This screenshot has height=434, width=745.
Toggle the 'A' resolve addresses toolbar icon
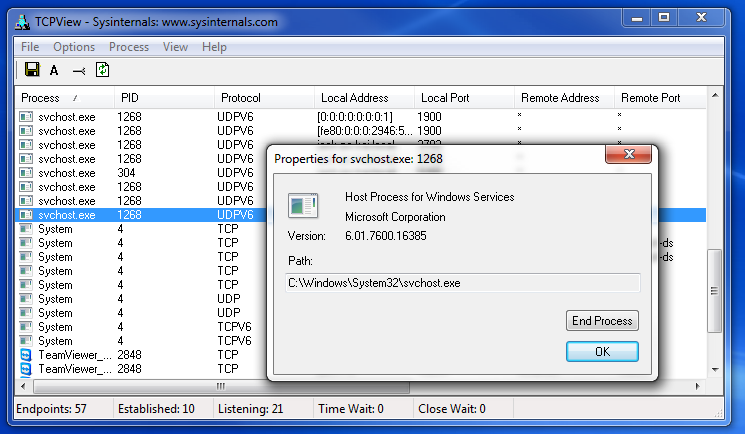pos(54,71)
